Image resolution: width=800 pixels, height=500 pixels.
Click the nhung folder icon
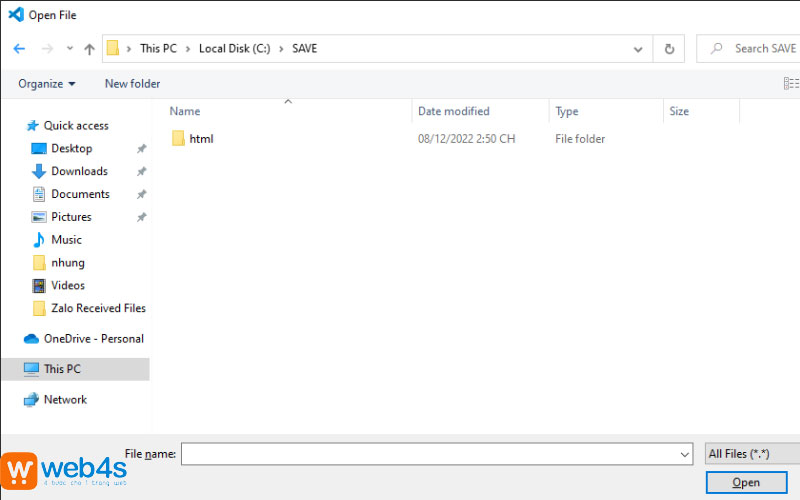(39, 262)
